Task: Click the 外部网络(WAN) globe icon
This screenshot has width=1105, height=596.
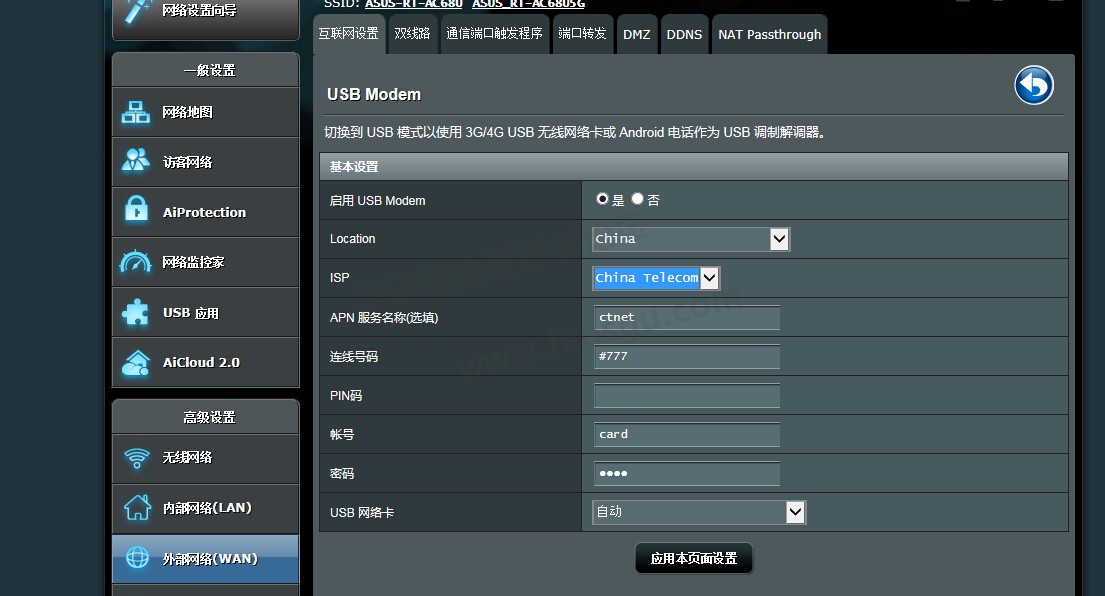Action: pos(137,557)
